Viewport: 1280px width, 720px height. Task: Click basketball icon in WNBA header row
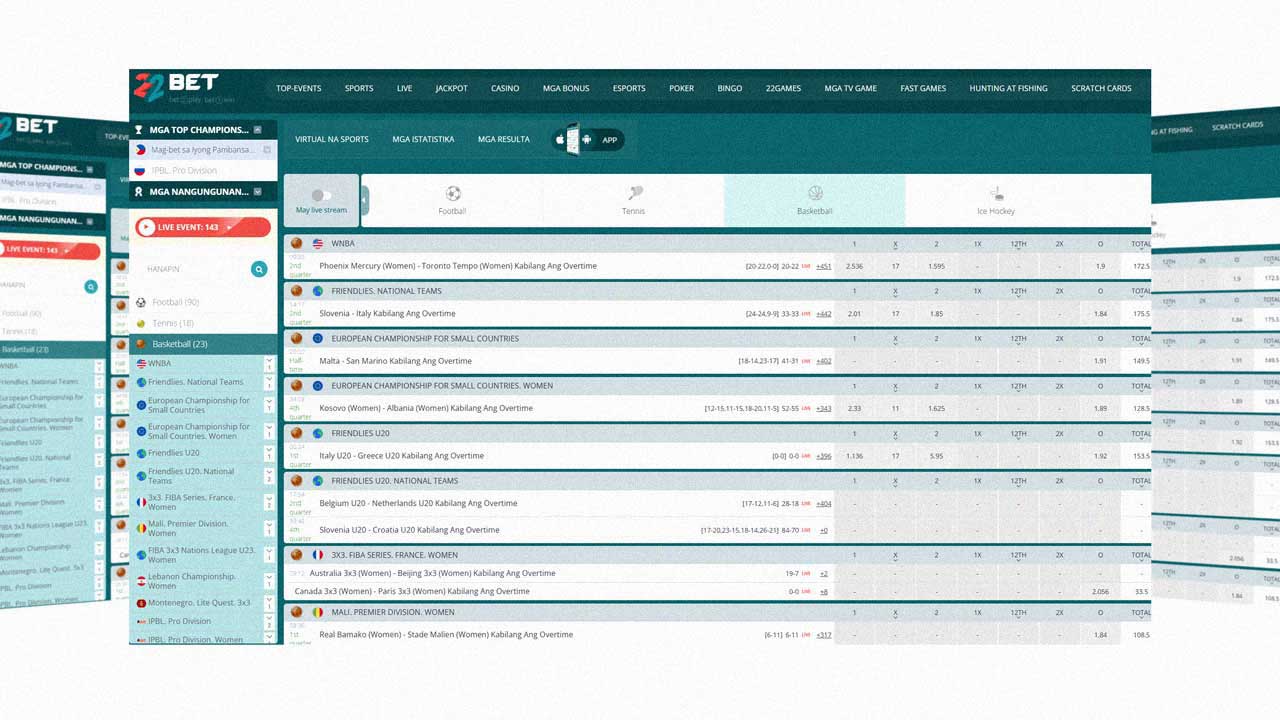pyautogui.click(x=296, y=243)
